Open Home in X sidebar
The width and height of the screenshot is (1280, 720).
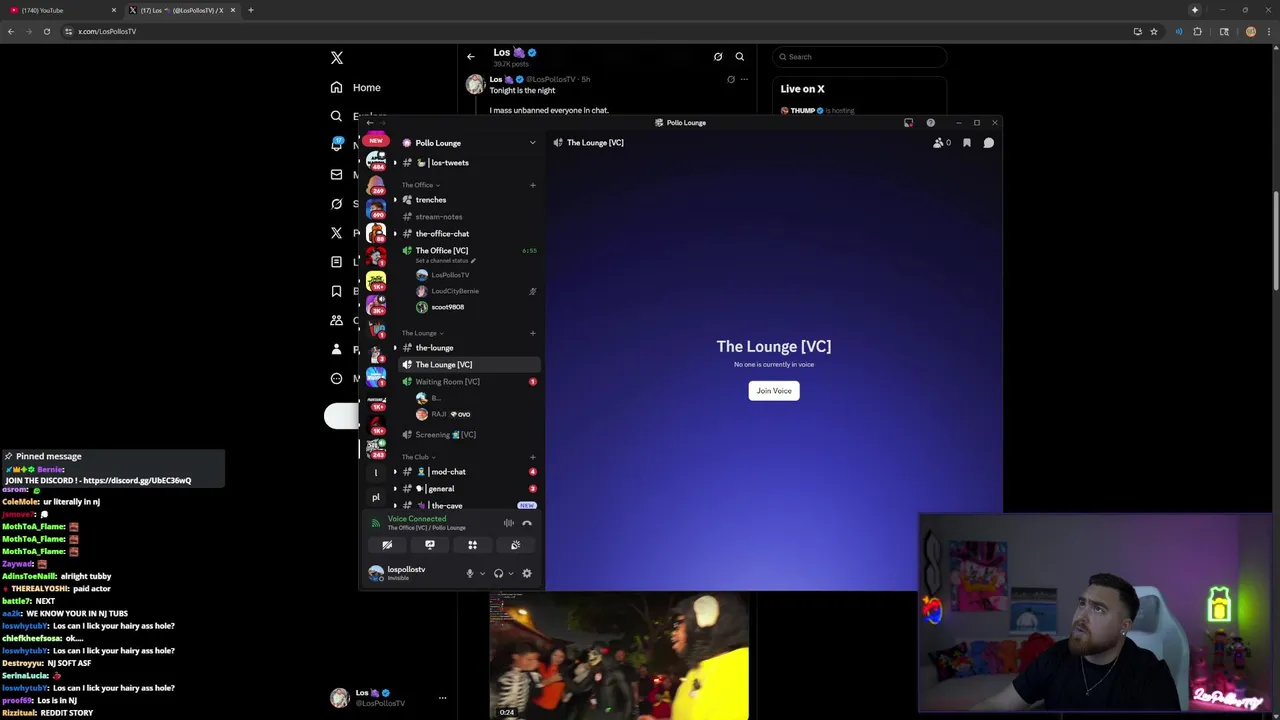(356, 88)
